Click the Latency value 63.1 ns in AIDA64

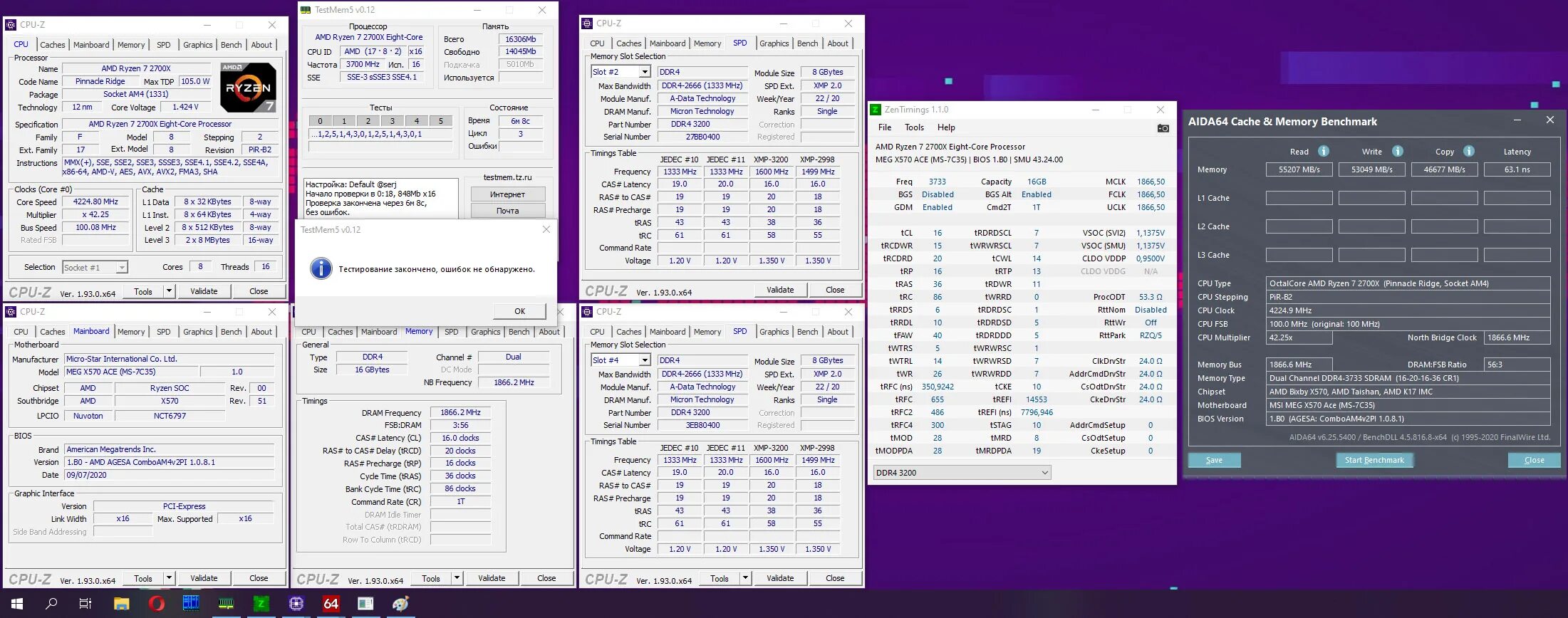coord(1517,169)
